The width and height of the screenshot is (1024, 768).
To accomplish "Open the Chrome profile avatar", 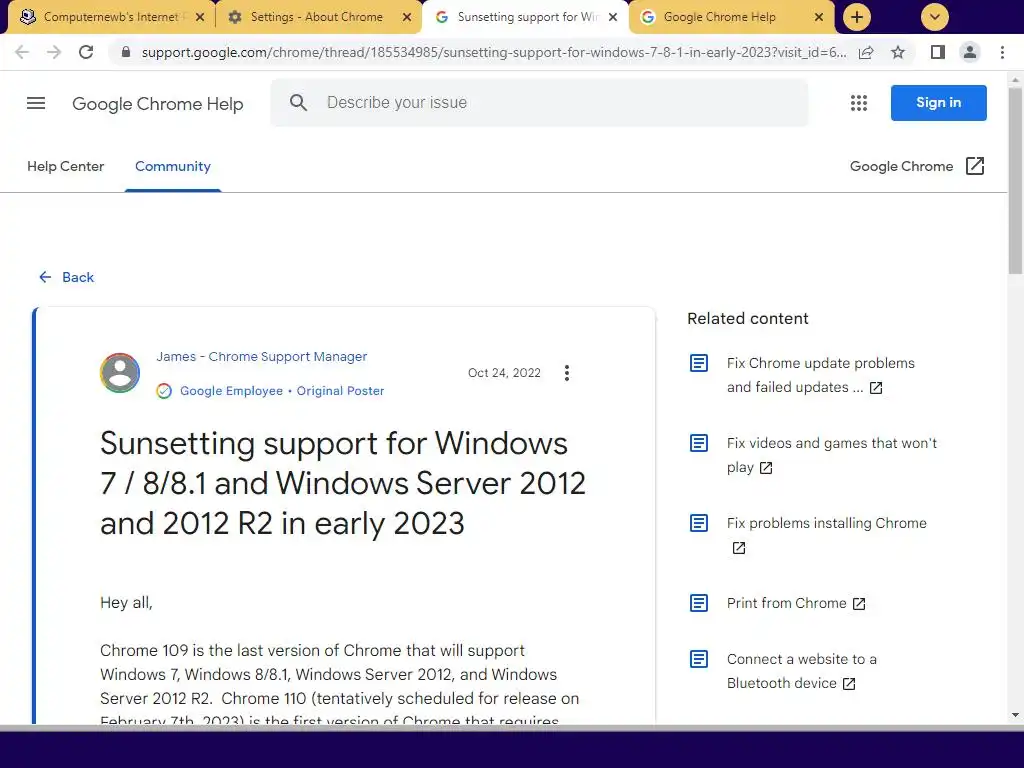I will [970, 52].
